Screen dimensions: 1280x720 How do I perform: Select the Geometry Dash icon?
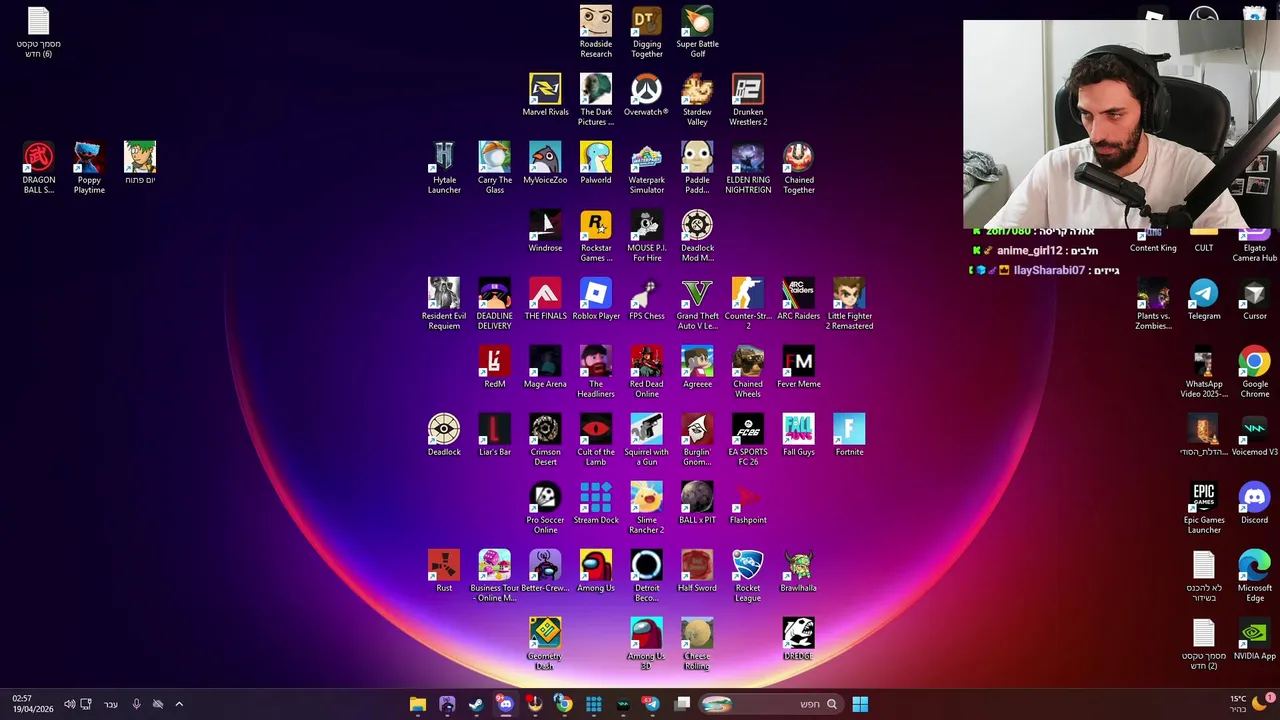tap(545, 644)
